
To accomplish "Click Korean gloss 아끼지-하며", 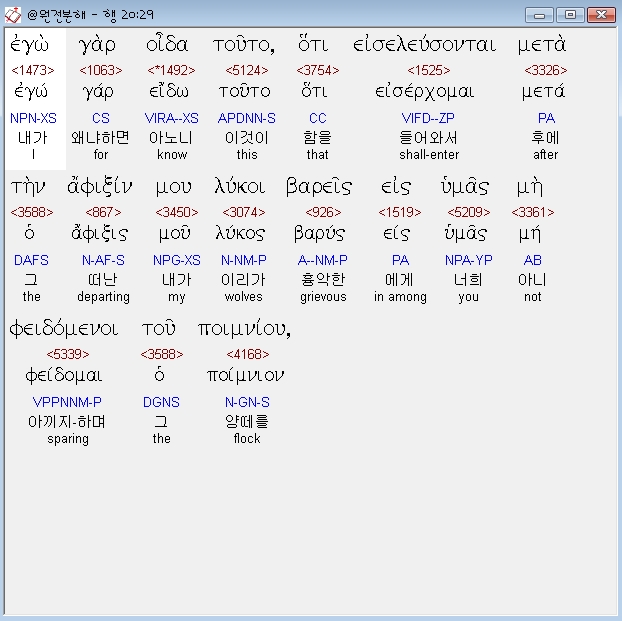I will pyautogui.click(x=67, y=422).
